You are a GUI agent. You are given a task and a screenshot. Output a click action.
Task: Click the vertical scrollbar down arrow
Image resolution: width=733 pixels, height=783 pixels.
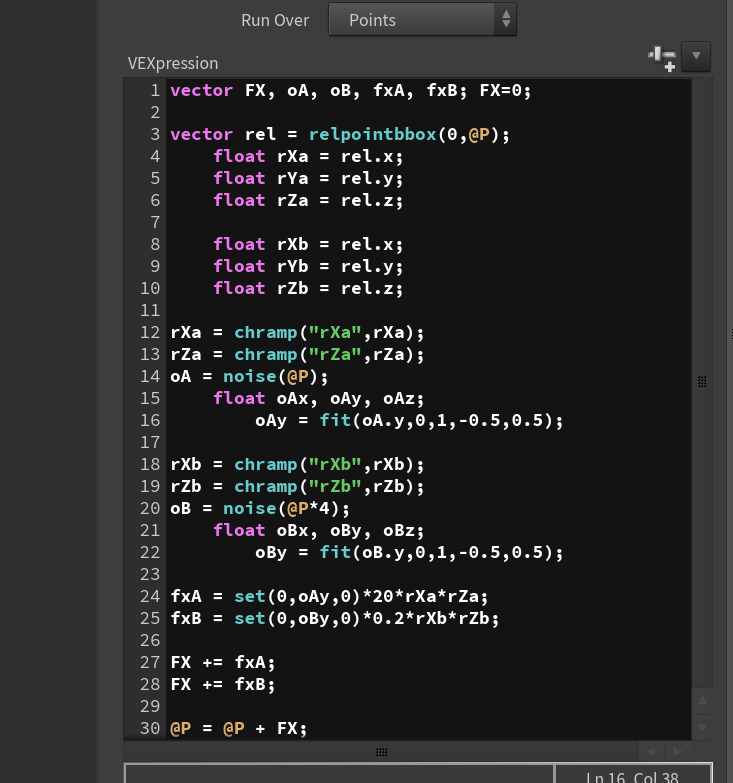[702, 728]
